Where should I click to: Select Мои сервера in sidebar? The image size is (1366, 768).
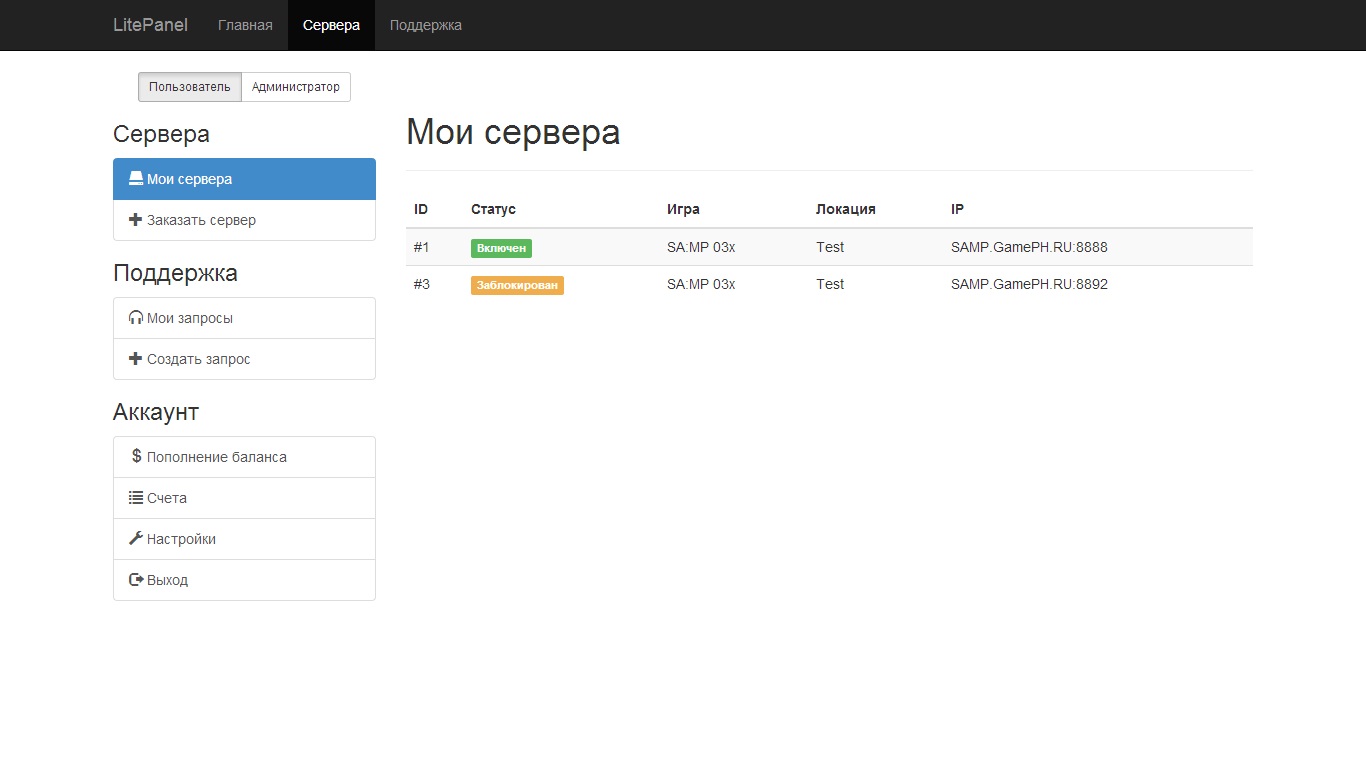point(244,179)
